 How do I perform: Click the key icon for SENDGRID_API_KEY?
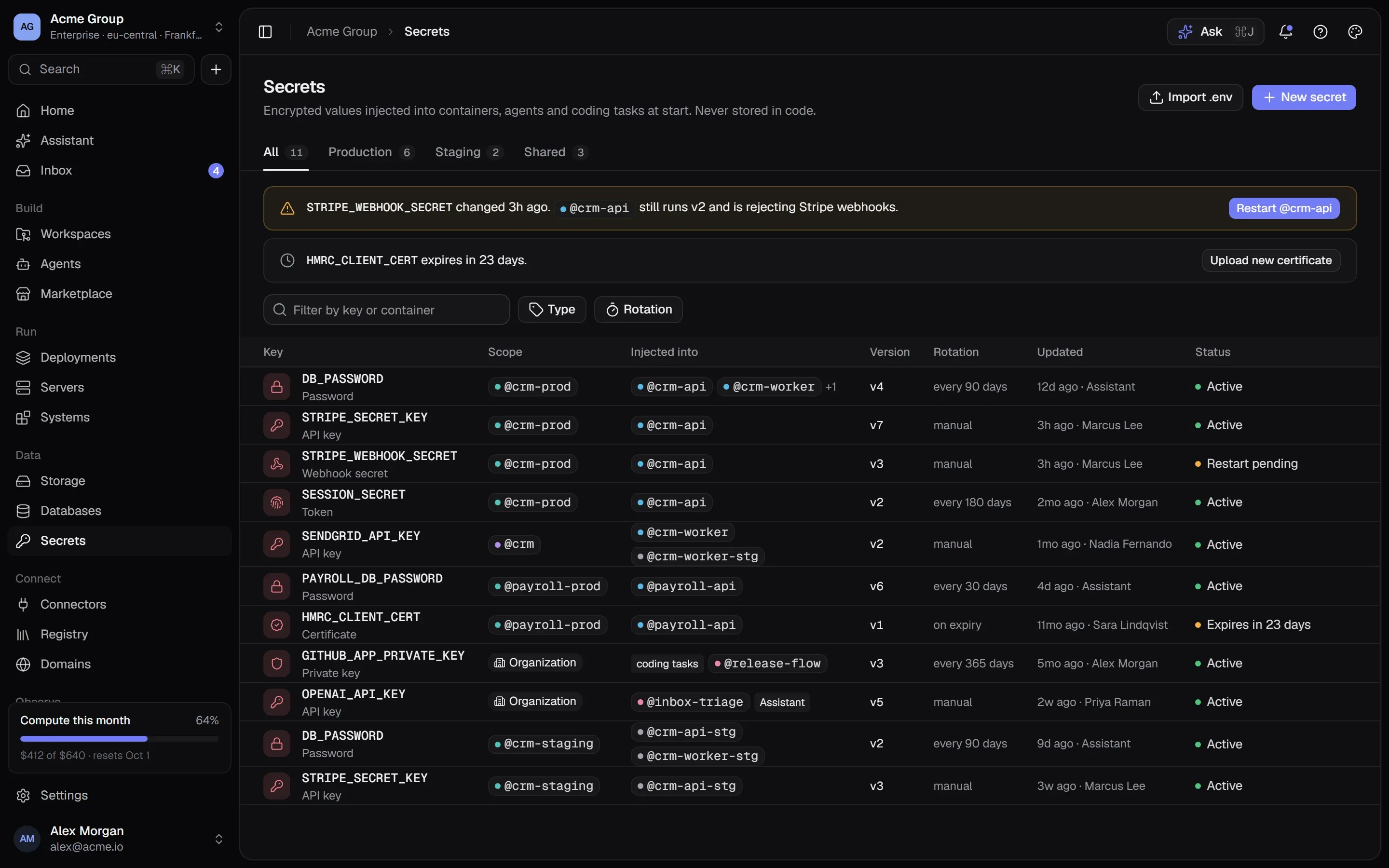coord(277,543)
